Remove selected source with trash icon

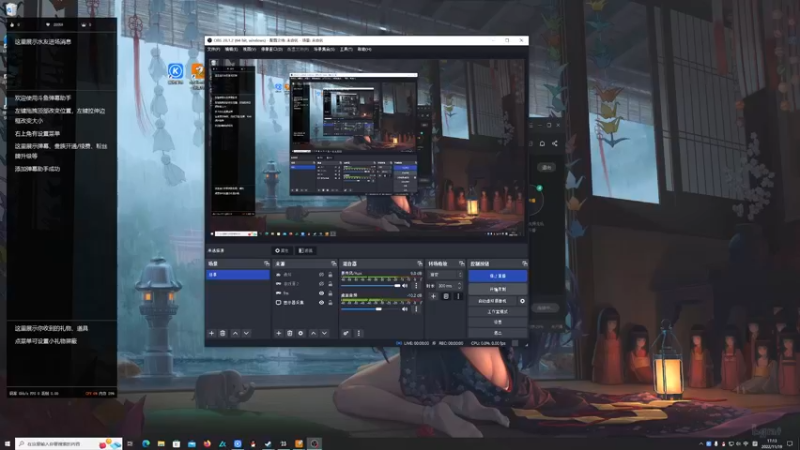click(x=290, y=333)
